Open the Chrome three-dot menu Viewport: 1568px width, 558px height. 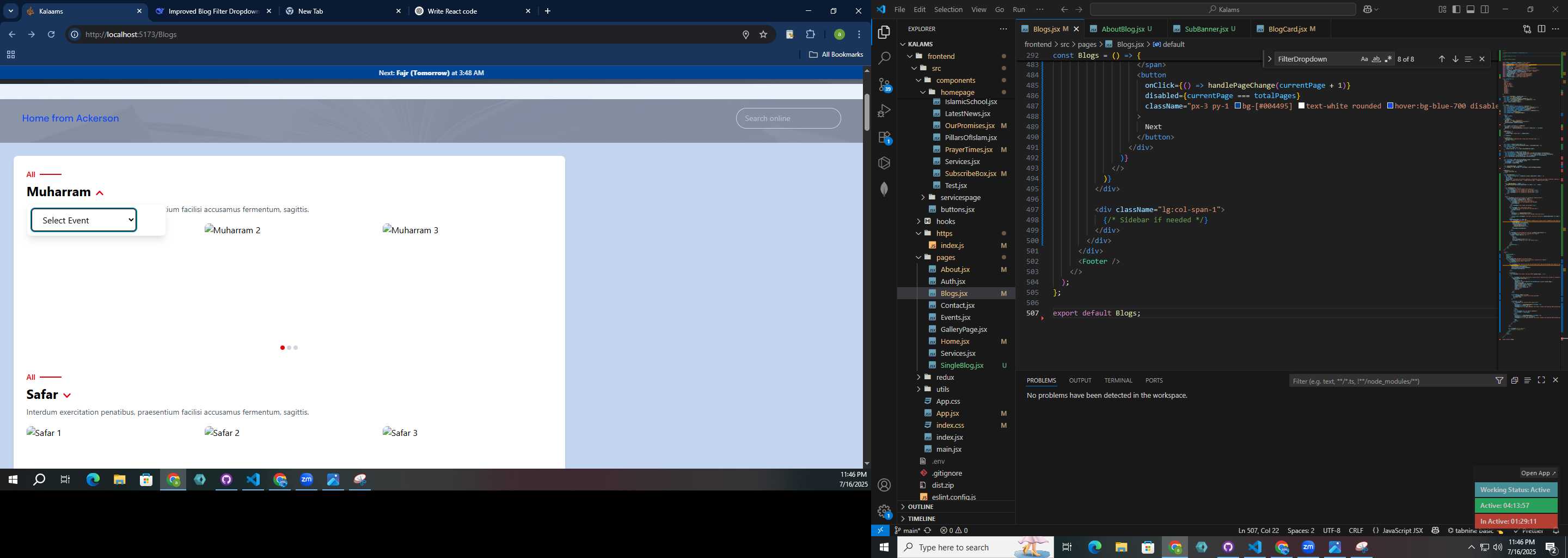point(859,35)
